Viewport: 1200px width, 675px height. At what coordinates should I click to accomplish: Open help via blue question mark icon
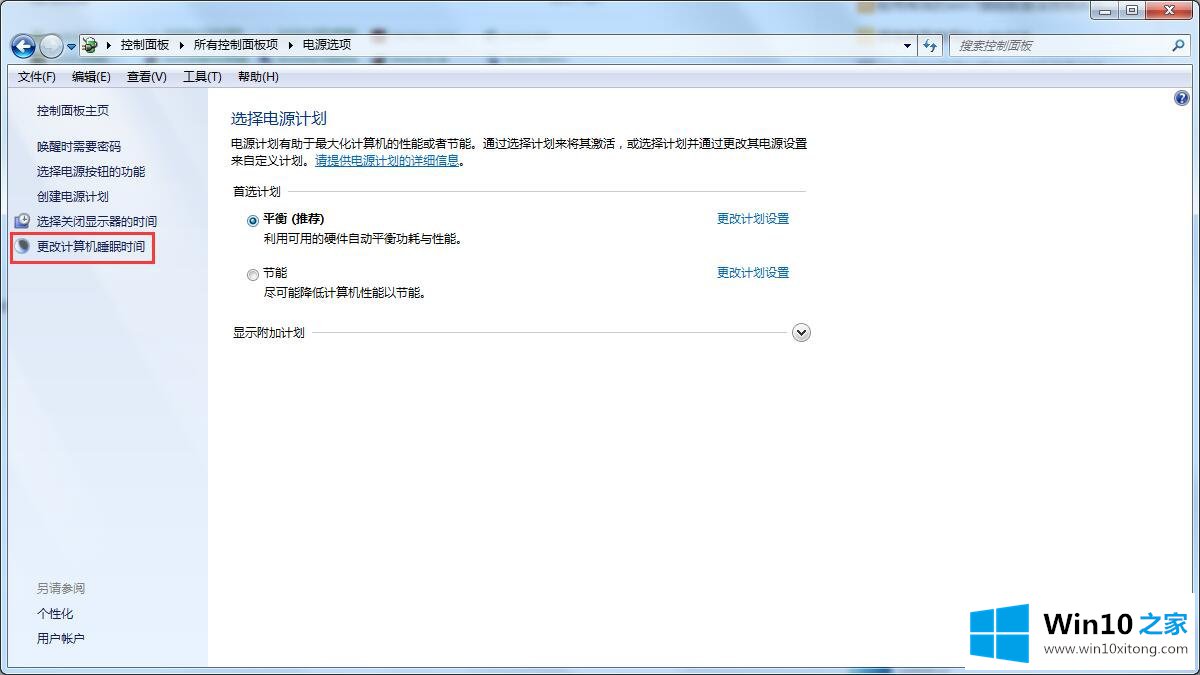pos(1181,98)
